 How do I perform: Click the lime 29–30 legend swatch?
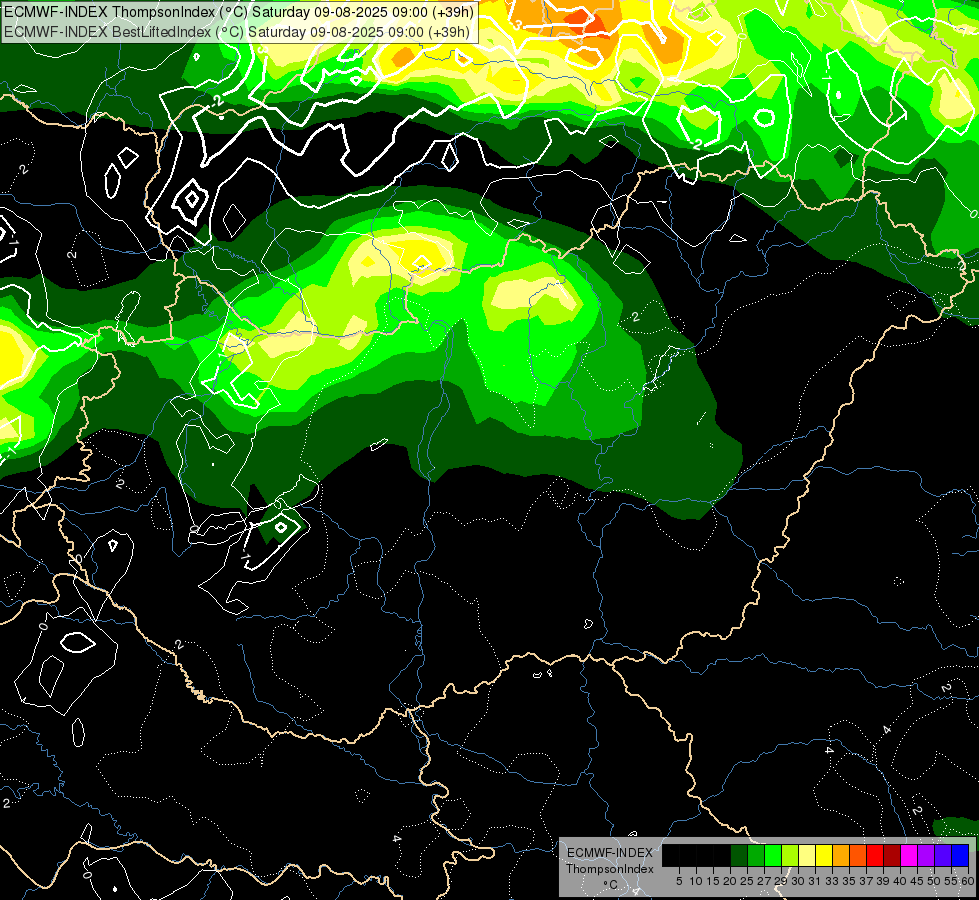(790, 855)
